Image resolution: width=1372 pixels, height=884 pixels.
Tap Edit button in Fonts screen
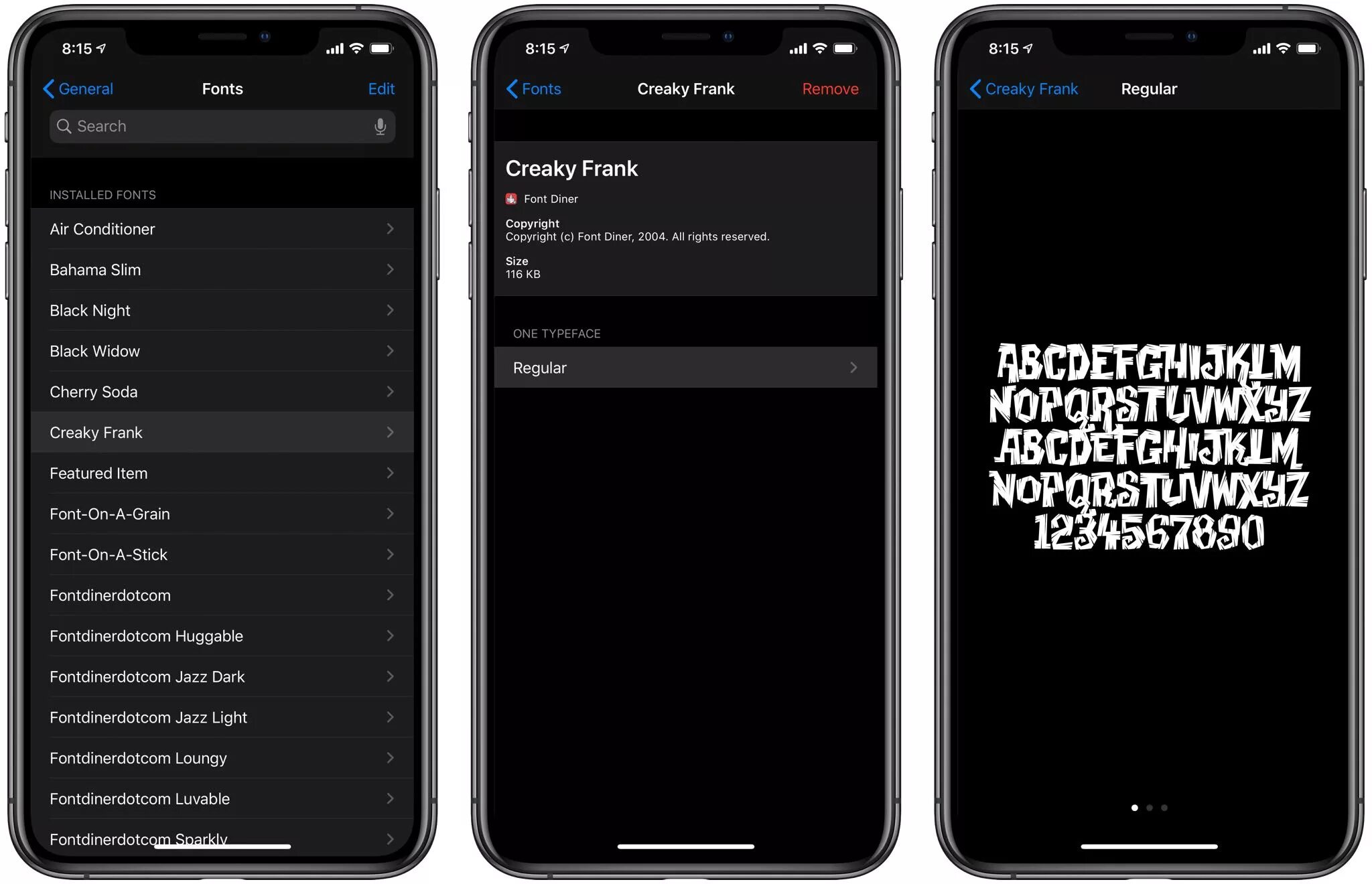(x=382, y=88)
